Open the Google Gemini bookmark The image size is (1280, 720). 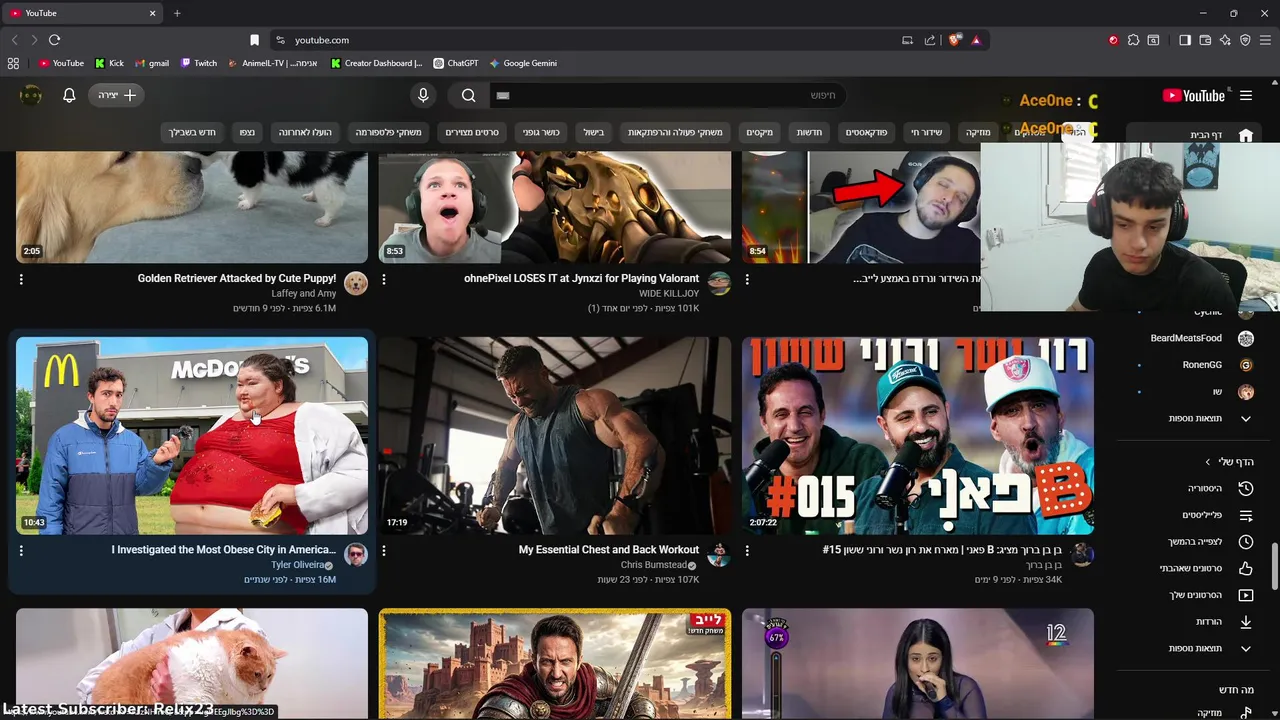(523, 63)
